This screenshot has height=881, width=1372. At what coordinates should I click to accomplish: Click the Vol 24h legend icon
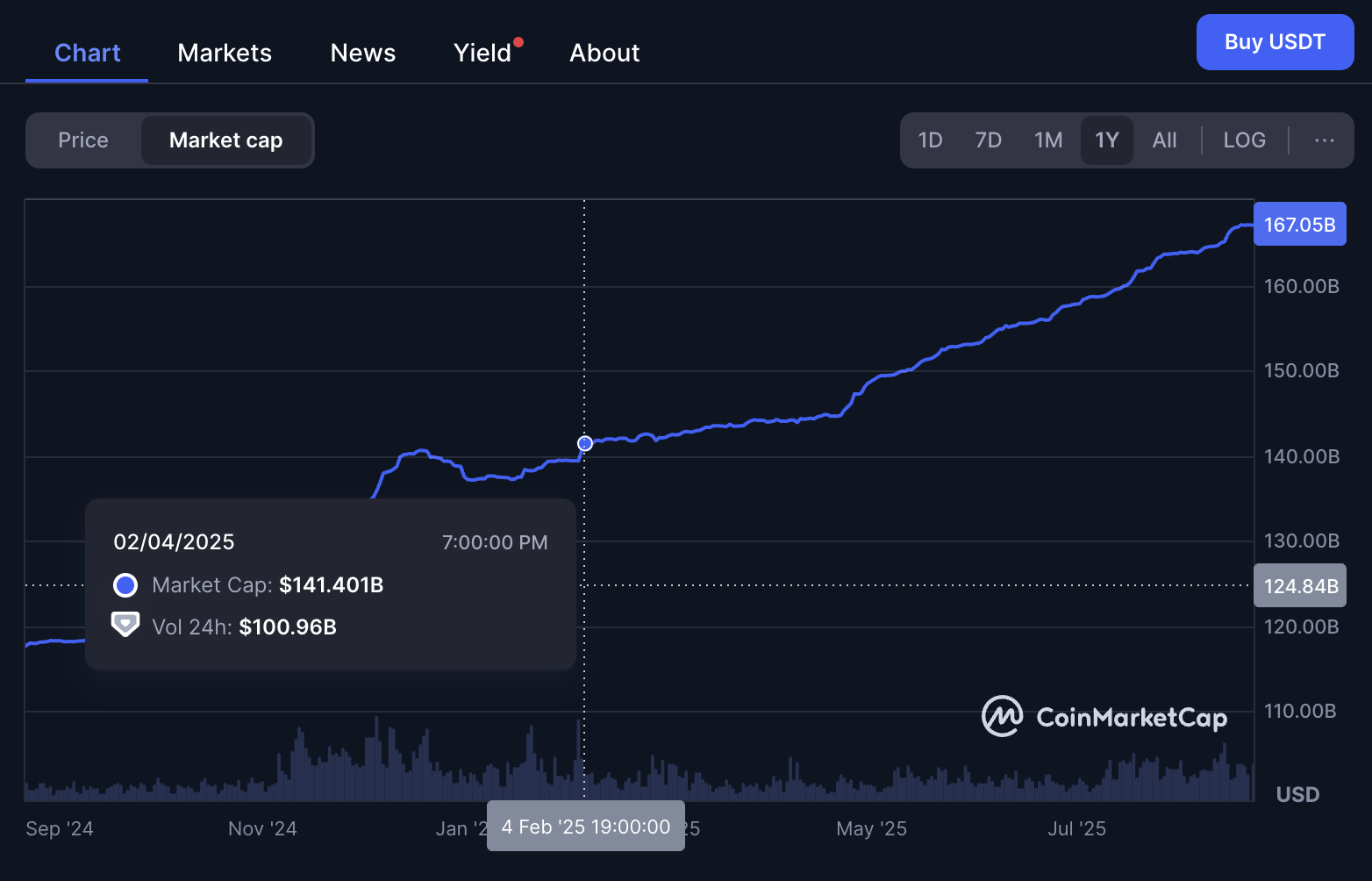click(125, 625)
